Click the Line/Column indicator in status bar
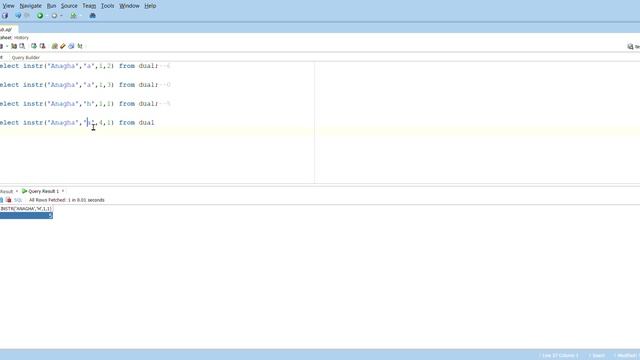 pos(560,356)
